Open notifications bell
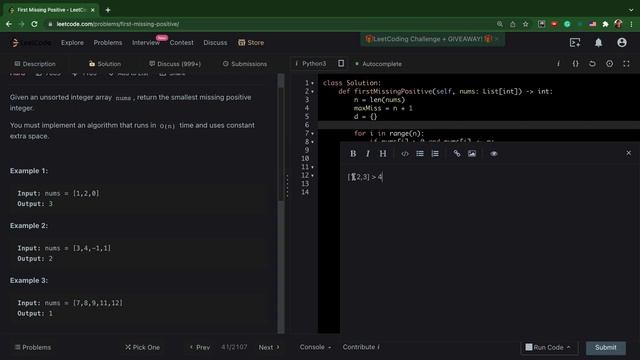640x360 pixels. click(598, 42)
